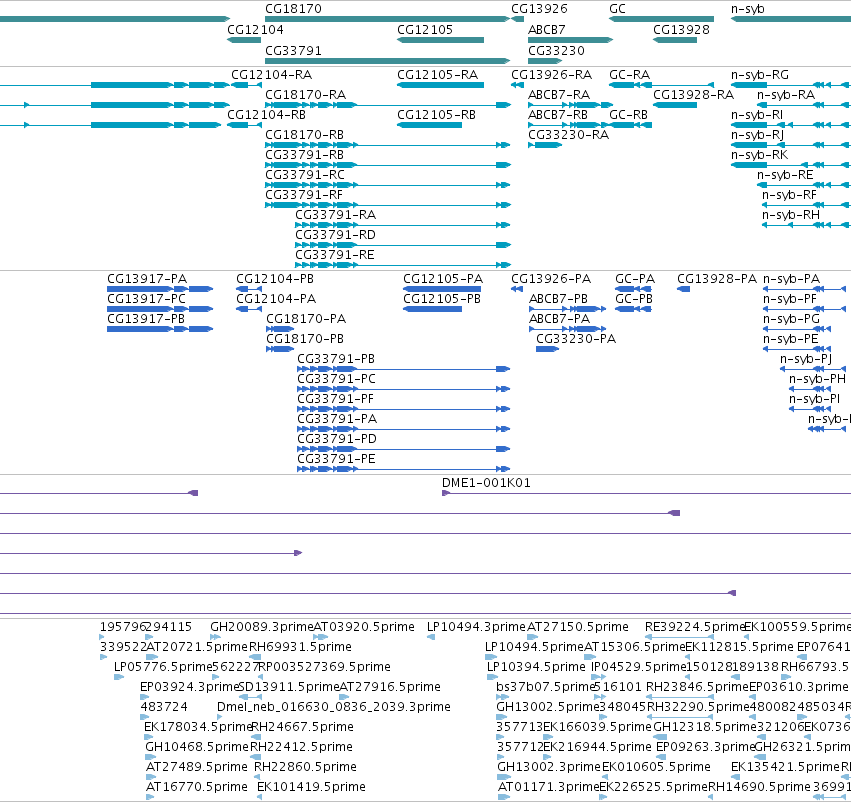Screen dimensions: 851x802
Task: Select transcript CG33791-RF
Action: [388, 206]
